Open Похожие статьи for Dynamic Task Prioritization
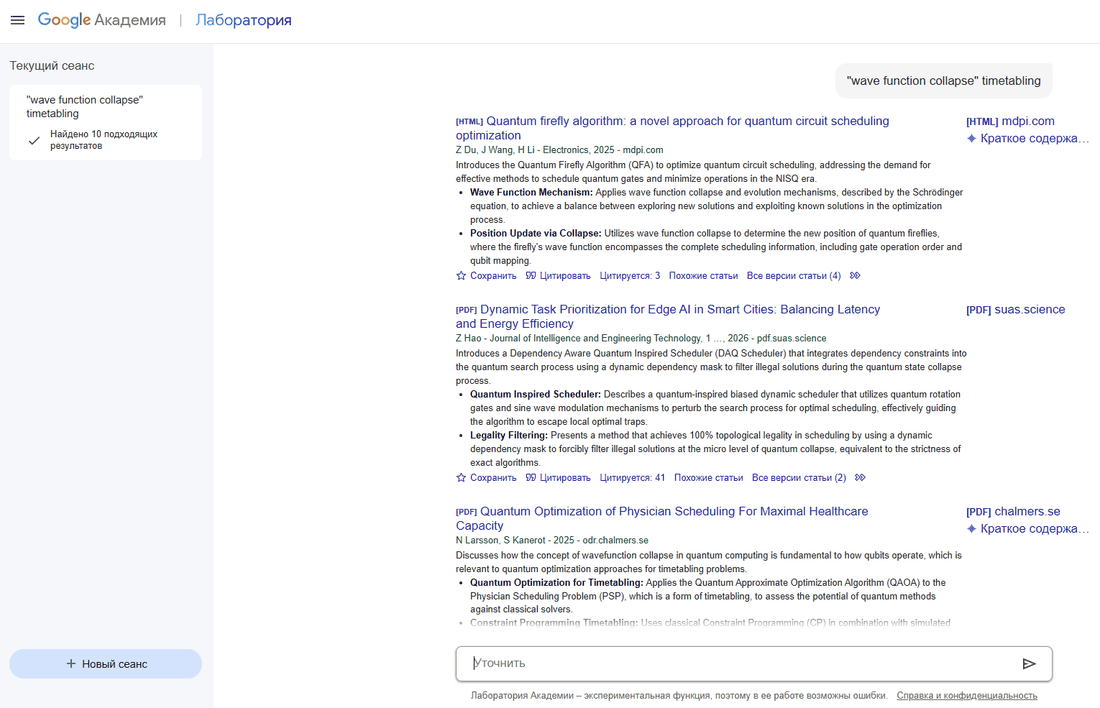 coord(709,478)
